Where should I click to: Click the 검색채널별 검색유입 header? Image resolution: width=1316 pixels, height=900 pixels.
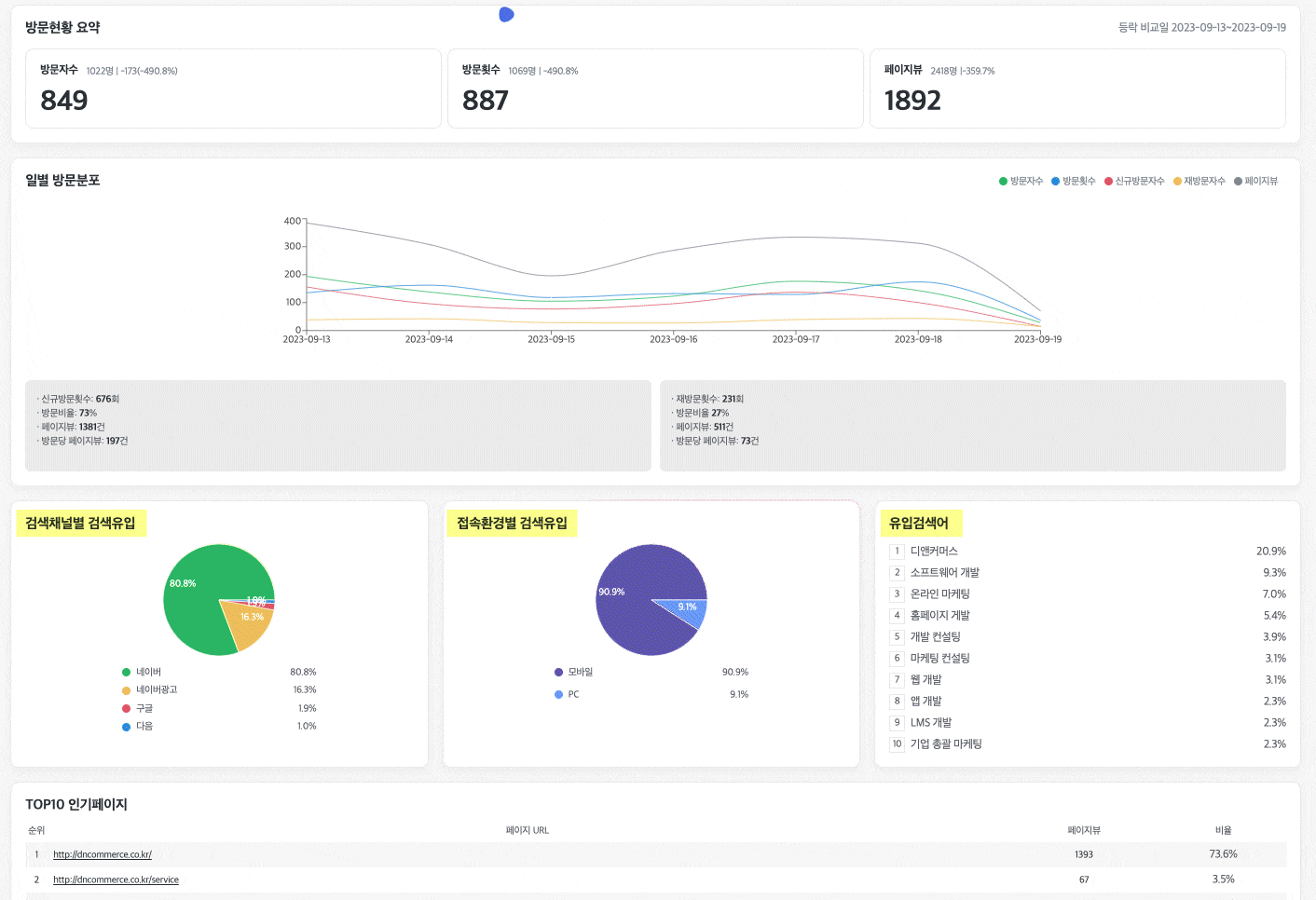81,523
